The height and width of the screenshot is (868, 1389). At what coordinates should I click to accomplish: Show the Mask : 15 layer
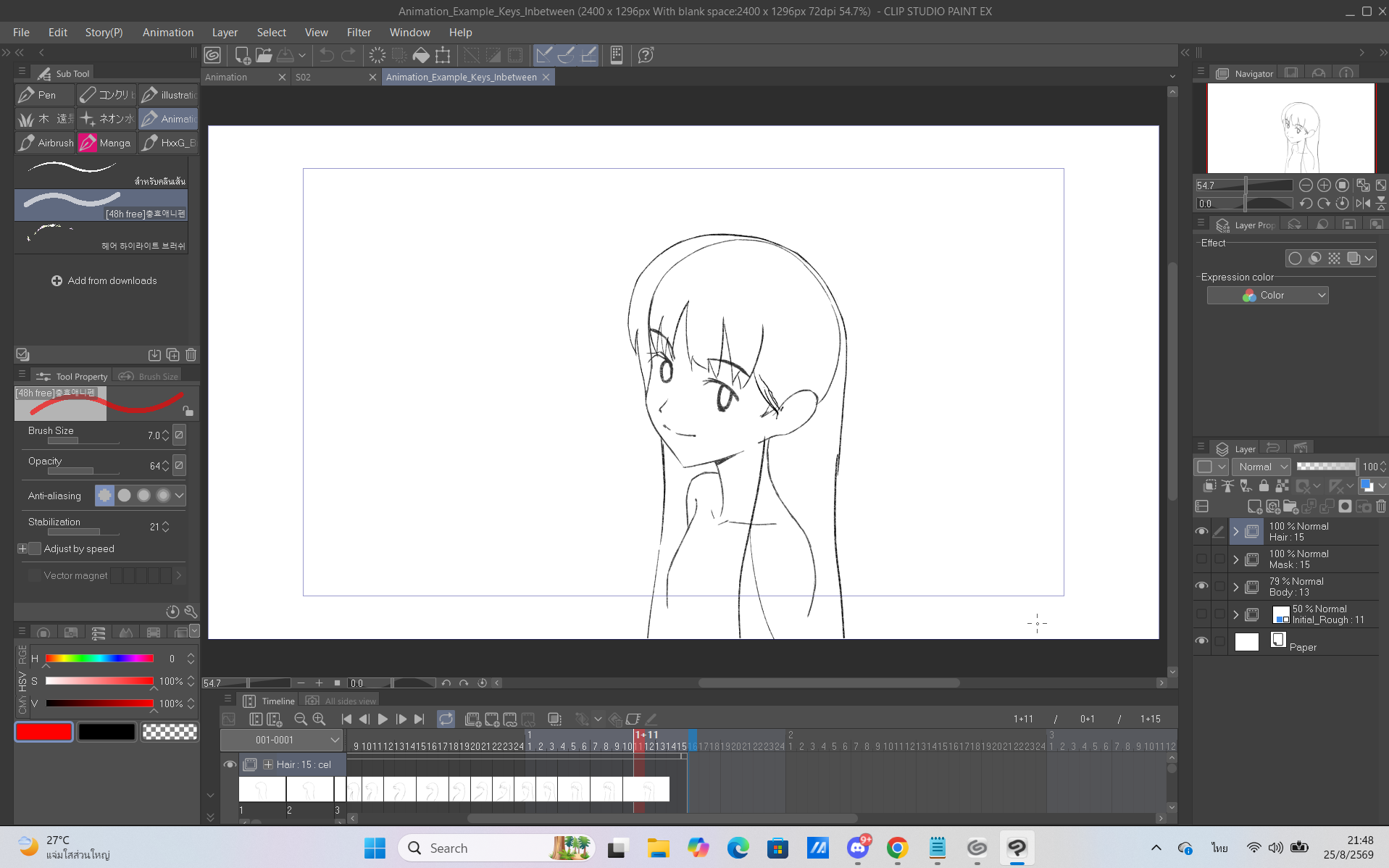pos(1201,559)
